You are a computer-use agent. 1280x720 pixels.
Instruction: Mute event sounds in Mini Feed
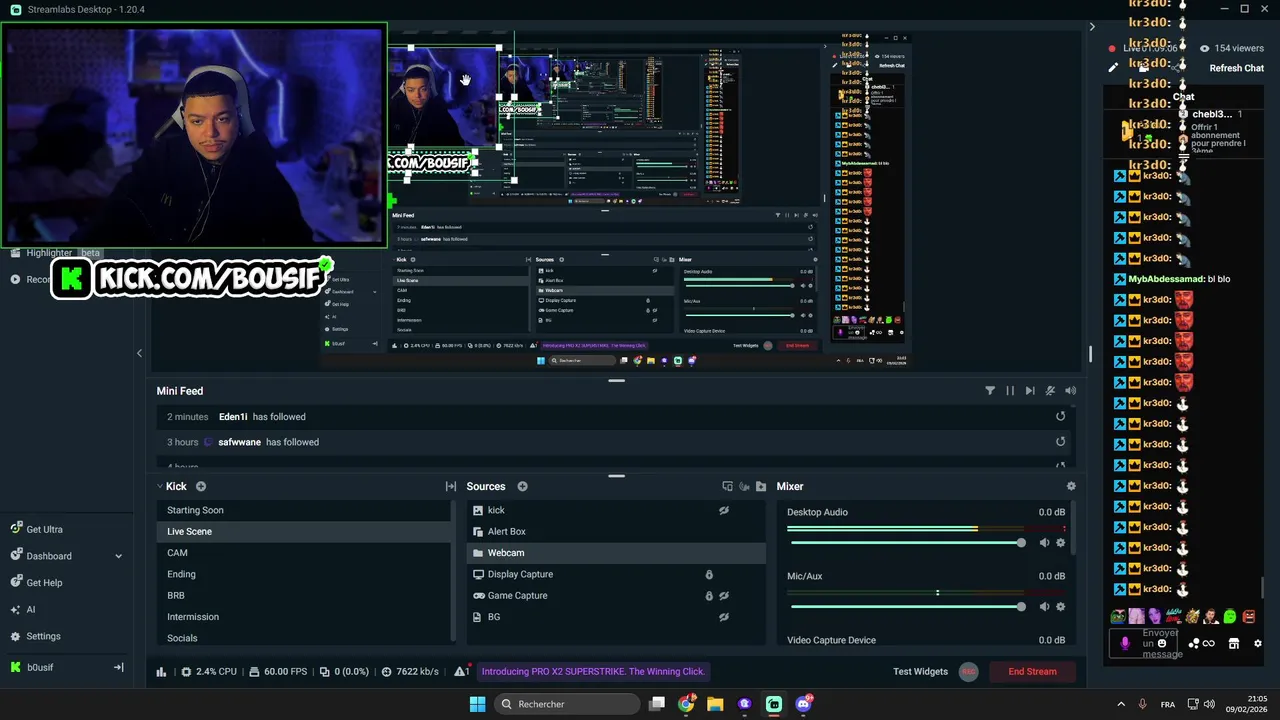tap(1071, 391)
